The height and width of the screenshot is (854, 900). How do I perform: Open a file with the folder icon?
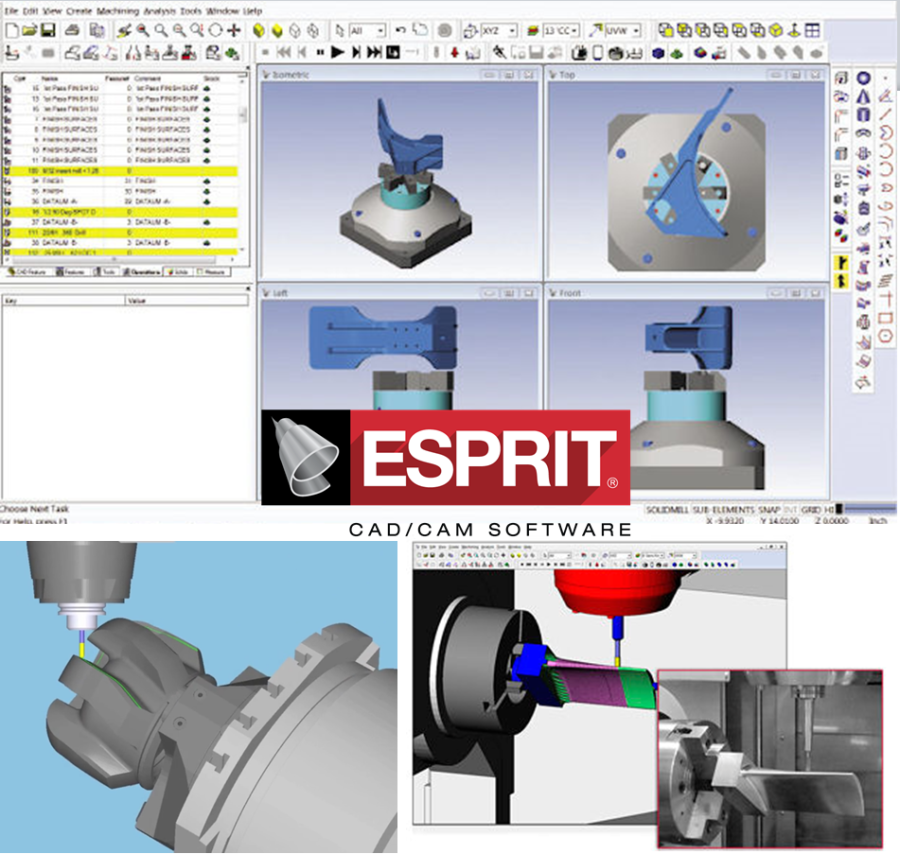pos(28,30)
